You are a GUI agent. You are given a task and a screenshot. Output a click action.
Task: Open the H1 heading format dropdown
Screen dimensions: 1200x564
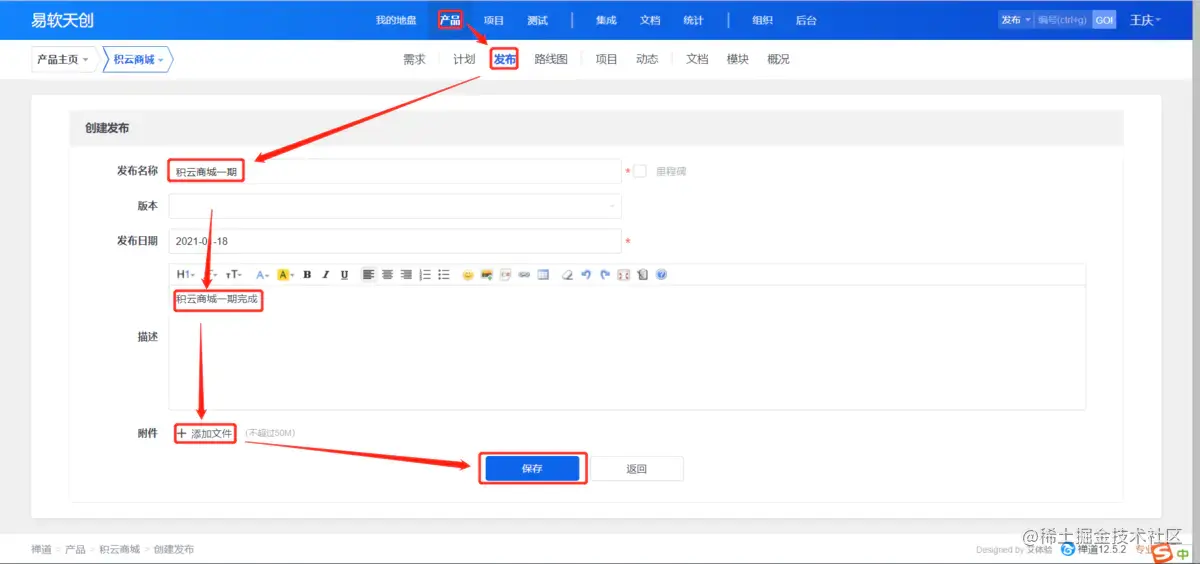point(186,274)
